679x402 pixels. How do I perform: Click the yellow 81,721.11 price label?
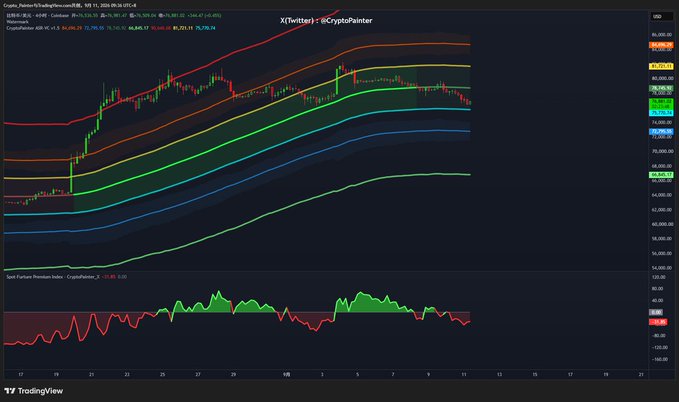pos(661,66)
